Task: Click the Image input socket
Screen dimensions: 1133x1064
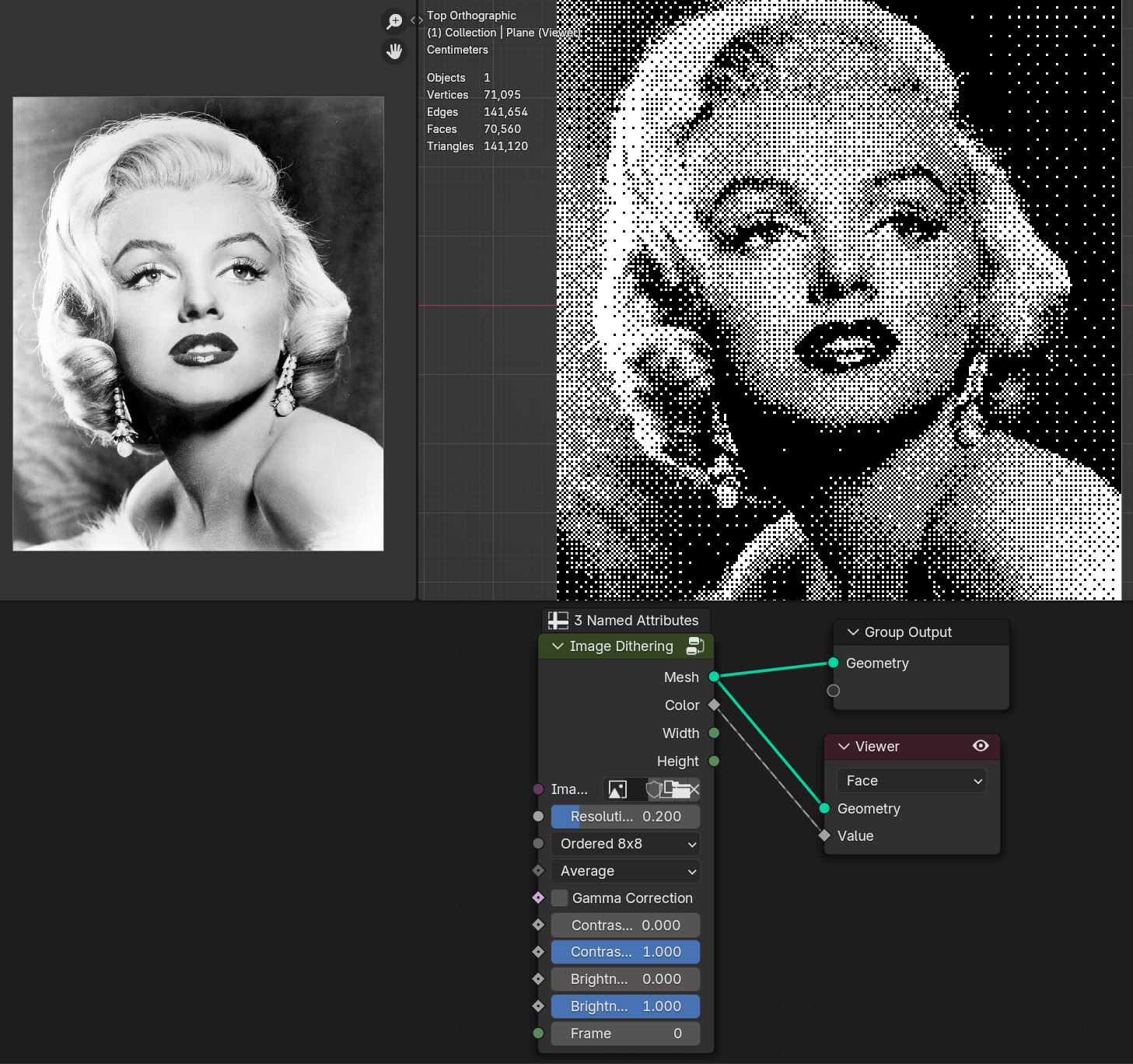Action: tap(538, 789)
